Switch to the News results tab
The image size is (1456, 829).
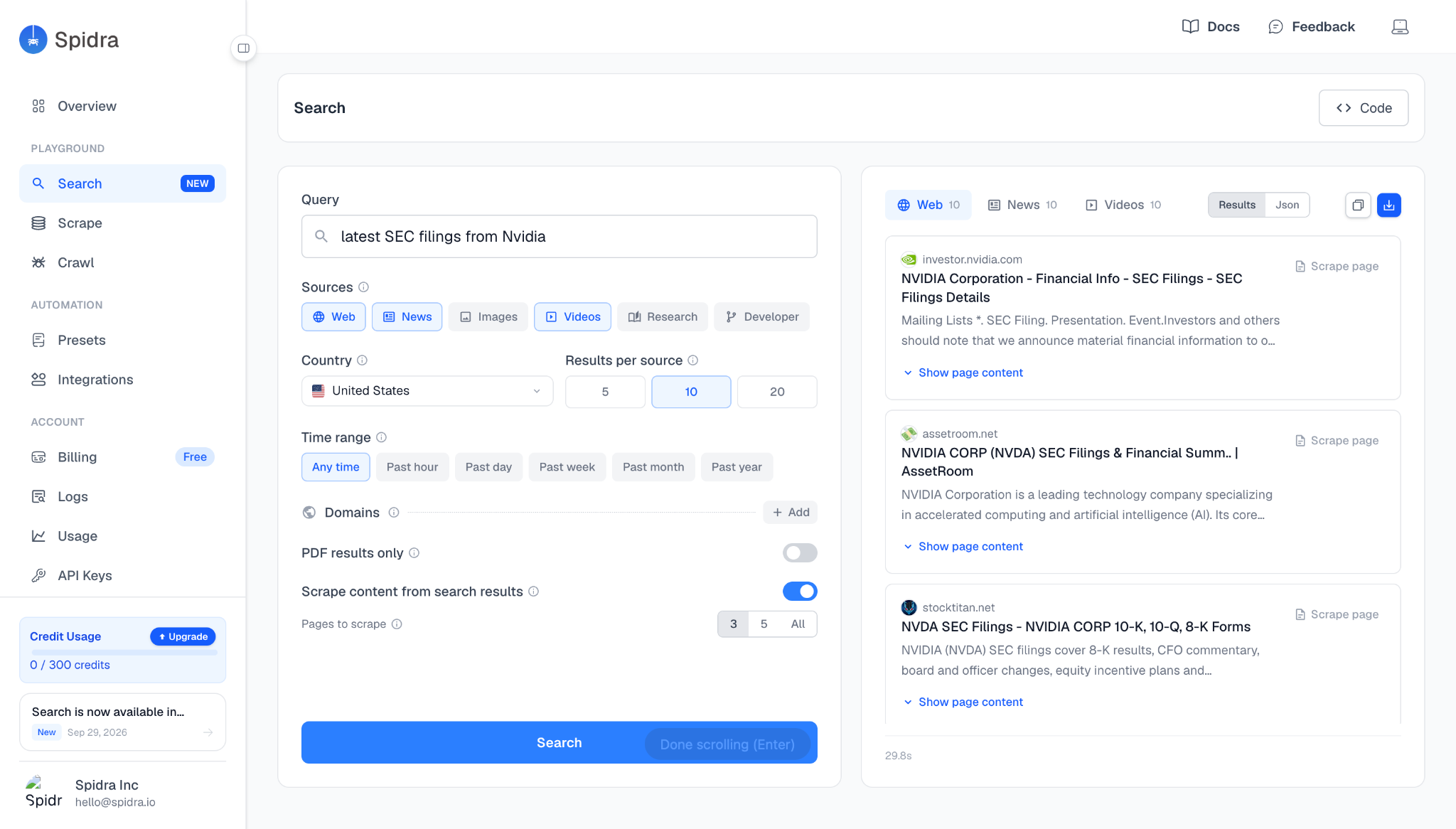pos(1022,205)
